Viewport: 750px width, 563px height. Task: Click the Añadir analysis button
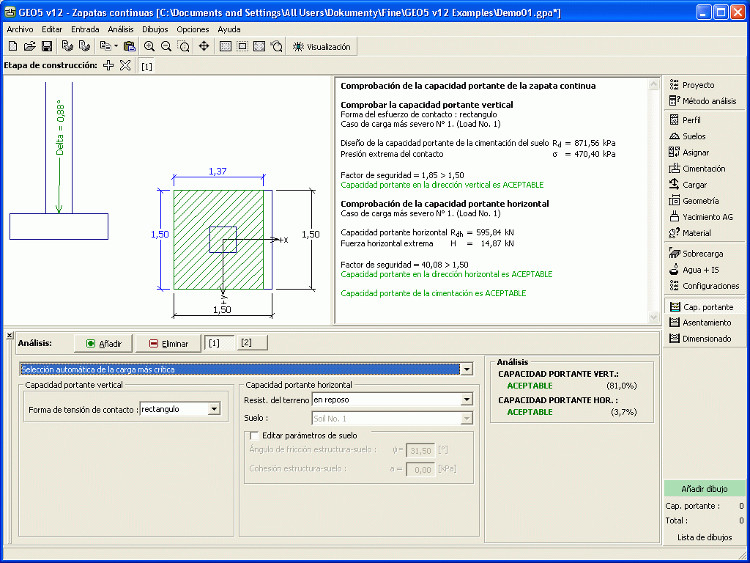tap(103, 343)
